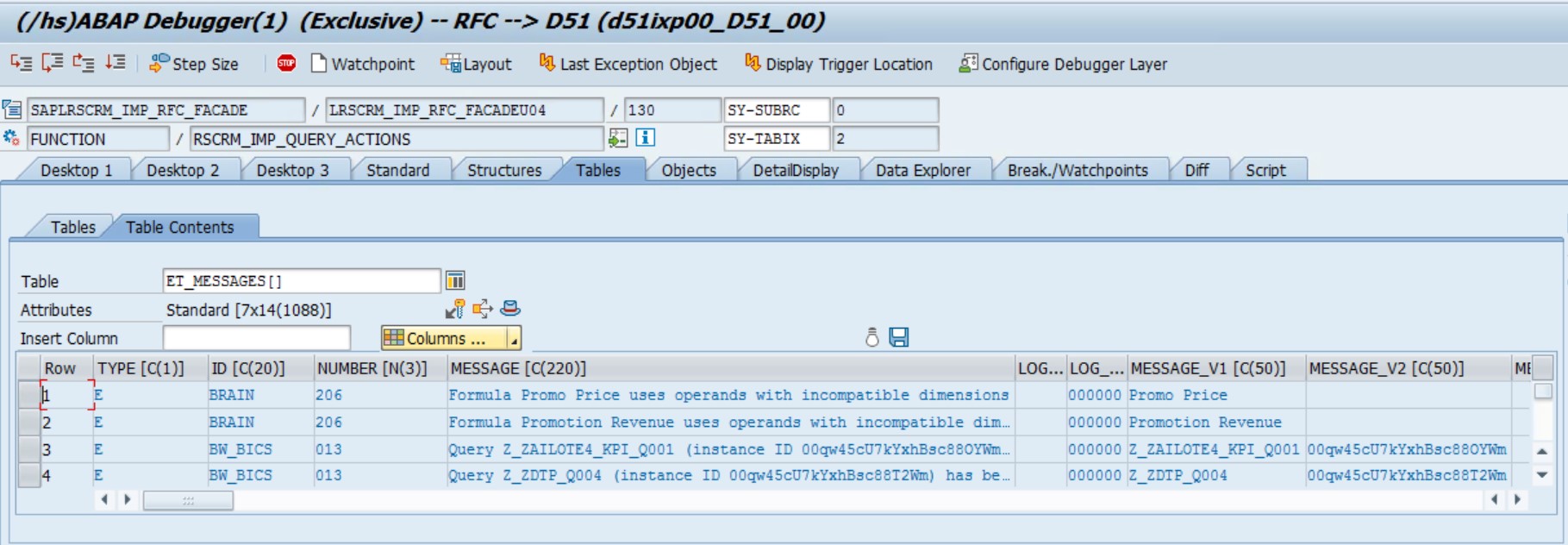The width and height of the screenshot is (1568, 545).
Task: Click the table icon next to ET_MESSAGES
Action: [x=455, y=280]
